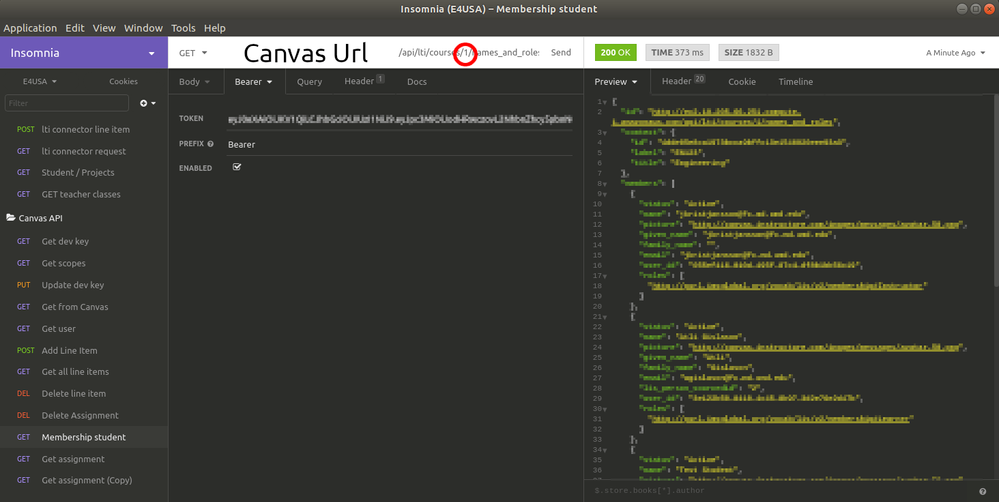The height and width of the screenshot is (502, 999).
Task: Open the Tools menu
Action: point(183,28)
